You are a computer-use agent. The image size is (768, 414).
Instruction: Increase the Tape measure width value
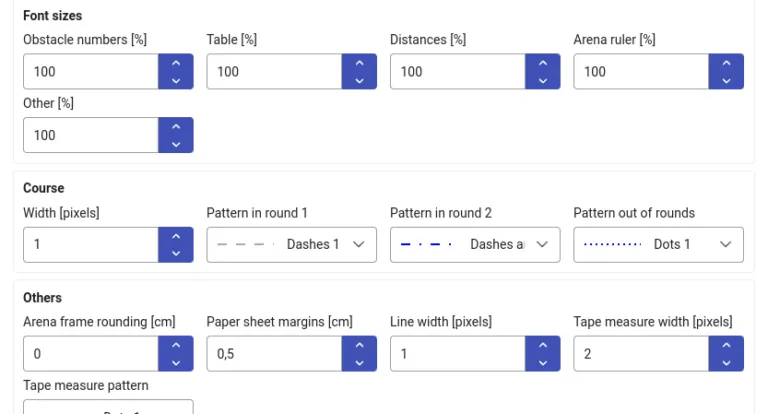(x=726, y=345)
